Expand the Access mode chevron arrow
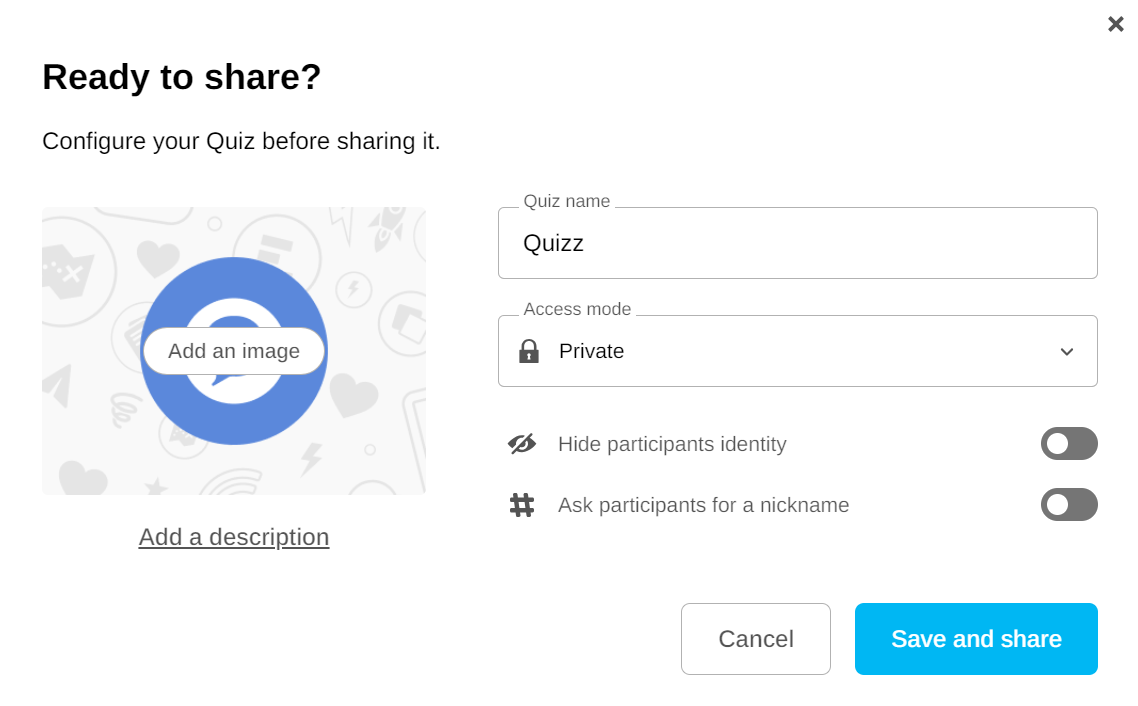Image resolution: width=1138 pixels, height=706 pixels. (x=1067, y=352)
